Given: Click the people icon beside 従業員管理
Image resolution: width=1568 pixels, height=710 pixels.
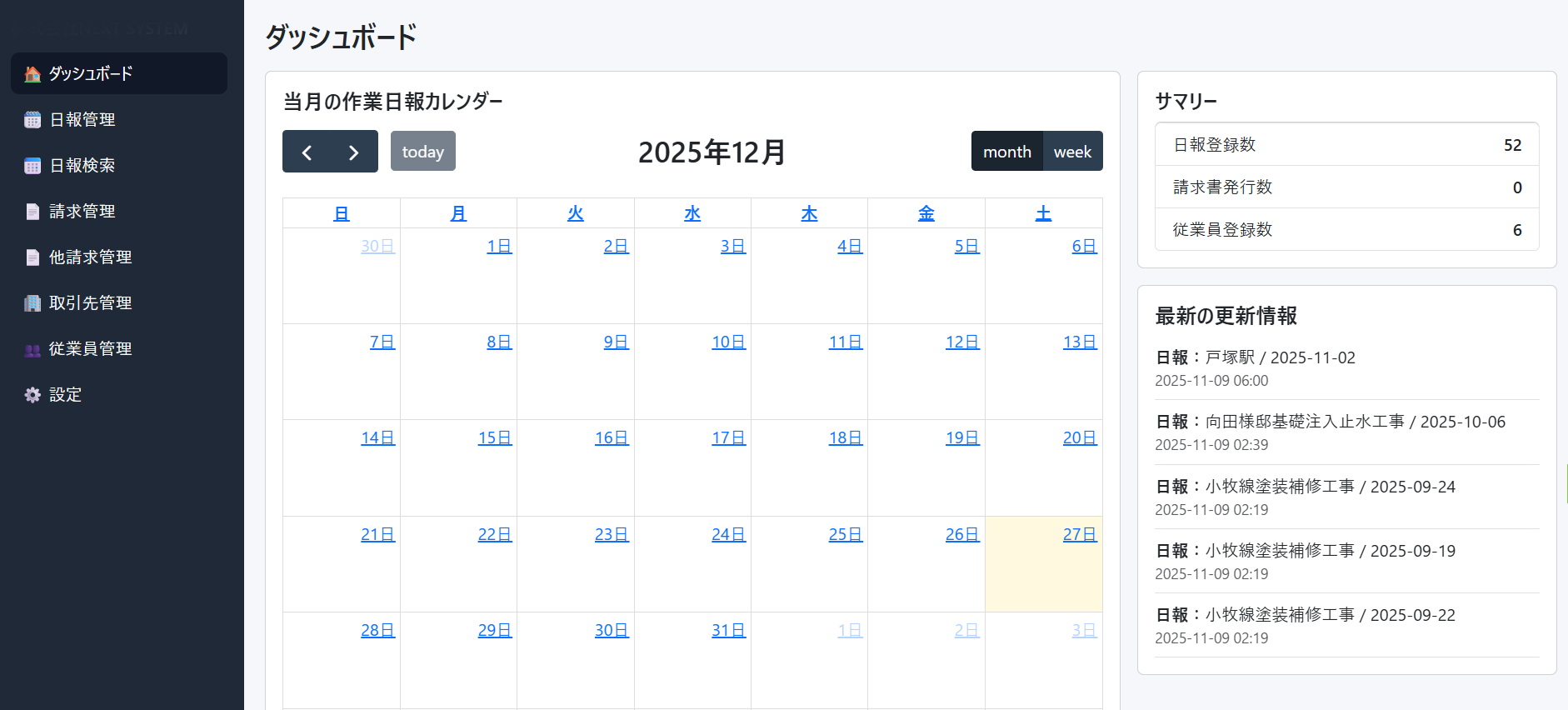Looking at the screenshot, I should (32, 350).
